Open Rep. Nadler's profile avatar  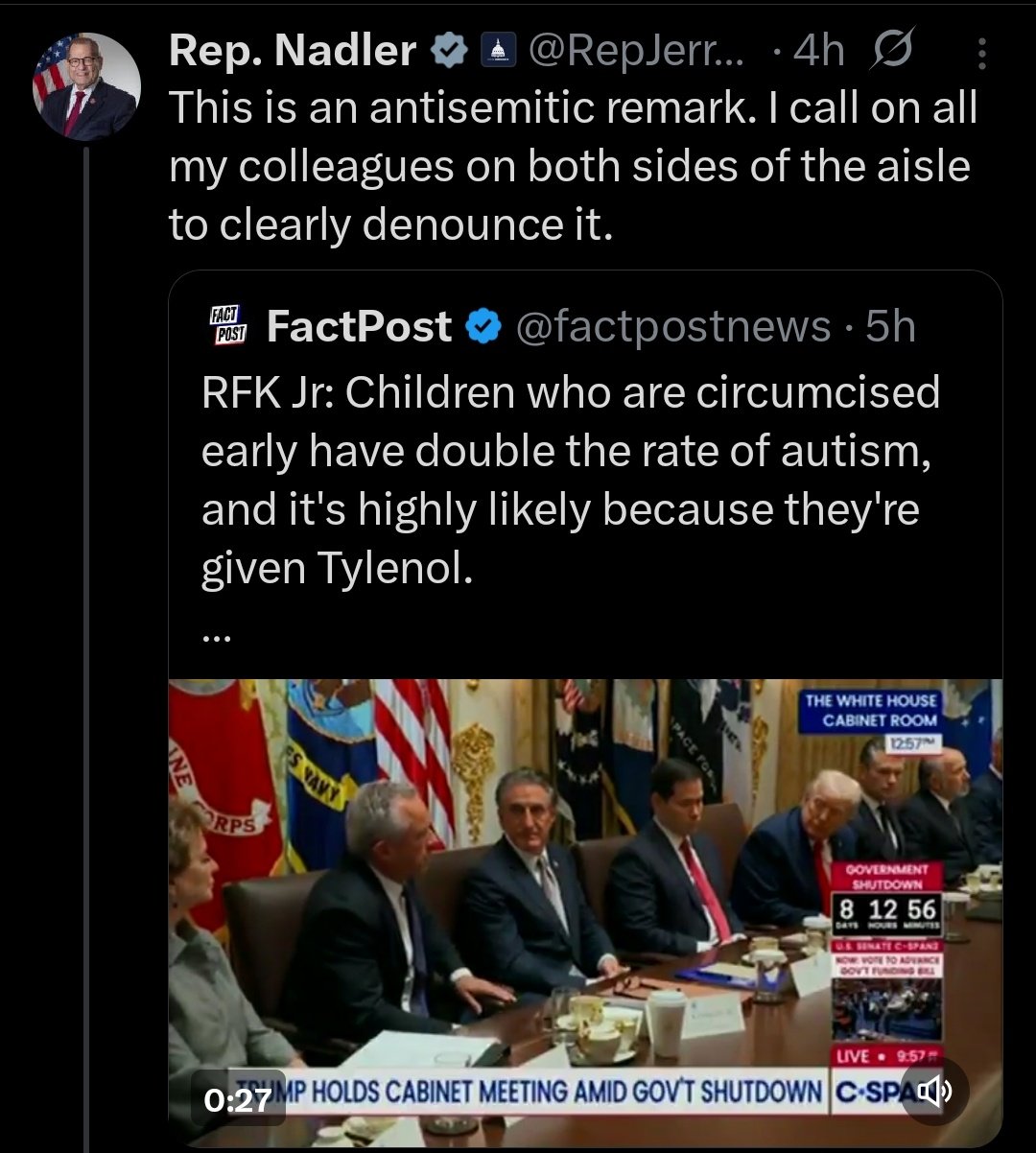(x=87, y=87)
